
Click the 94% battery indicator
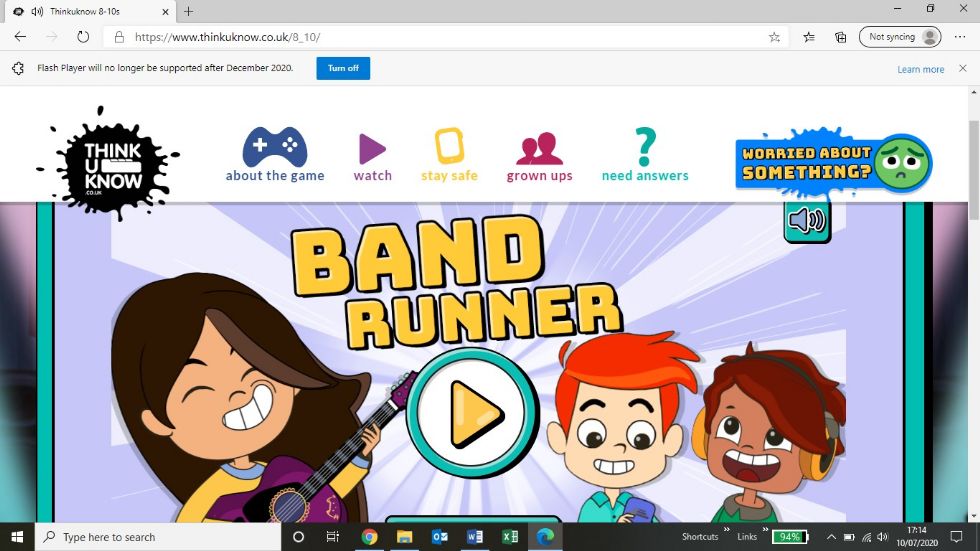(x=790, y=537)
